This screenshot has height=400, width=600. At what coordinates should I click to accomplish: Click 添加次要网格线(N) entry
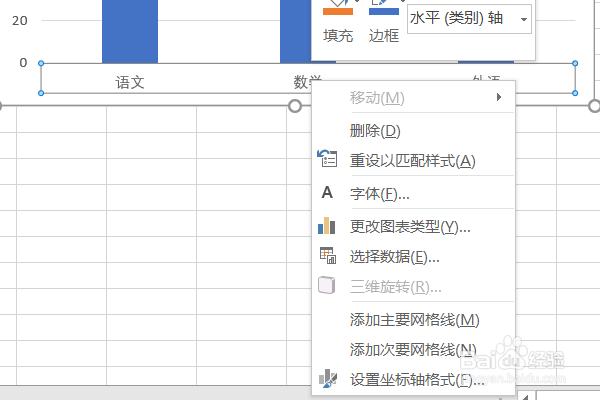tap(413, 350)
